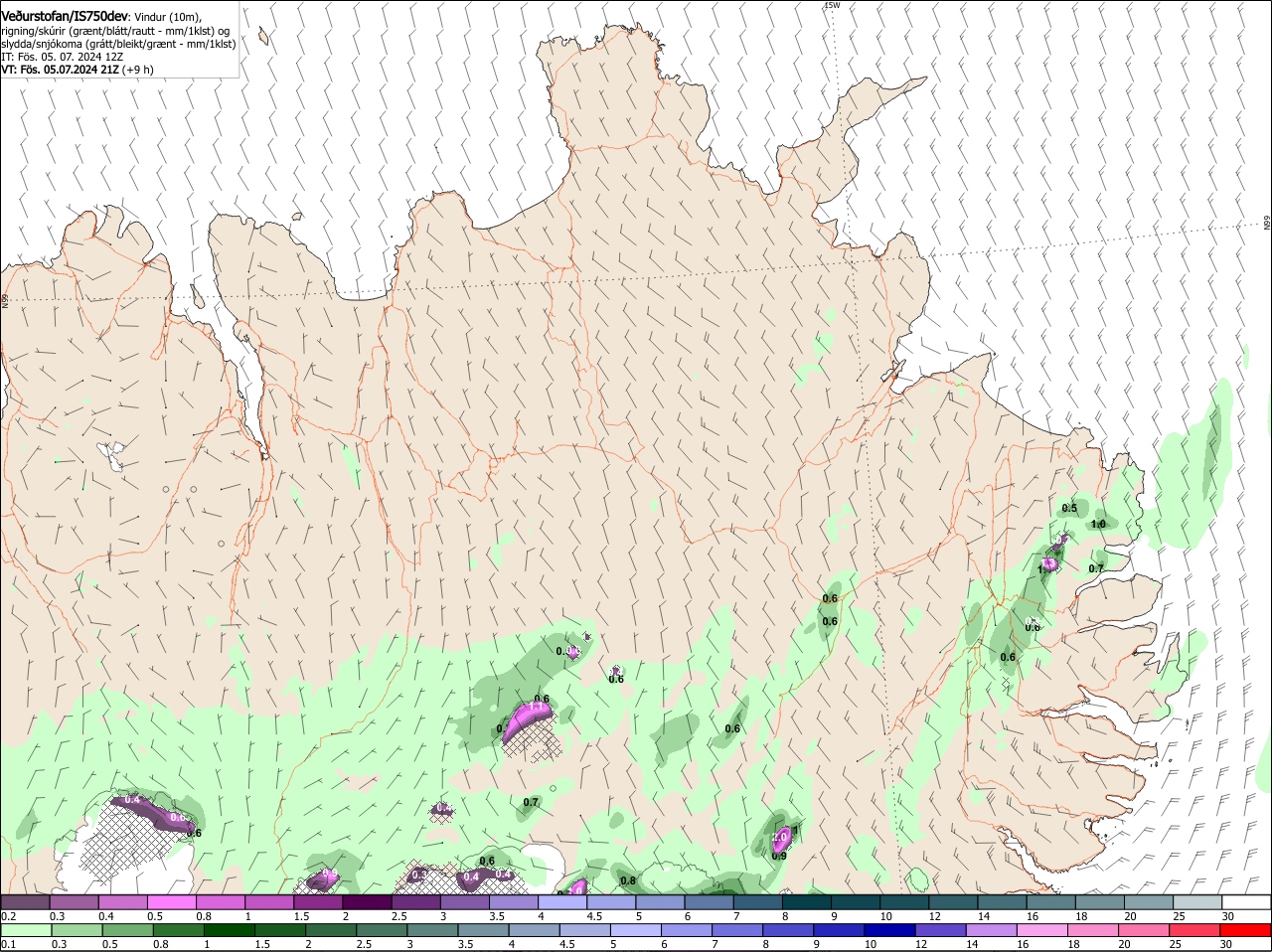The width and height of the screenshot is (1272, 952).
Task: Select the medium green lower-legend swatch after 0.5
Action: click(128, 930)
